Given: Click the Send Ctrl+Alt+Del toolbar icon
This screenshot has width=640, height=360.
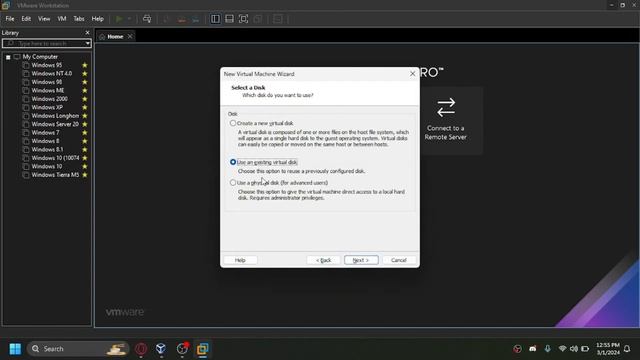Looking at the screenshot, I should pos(147,19).
